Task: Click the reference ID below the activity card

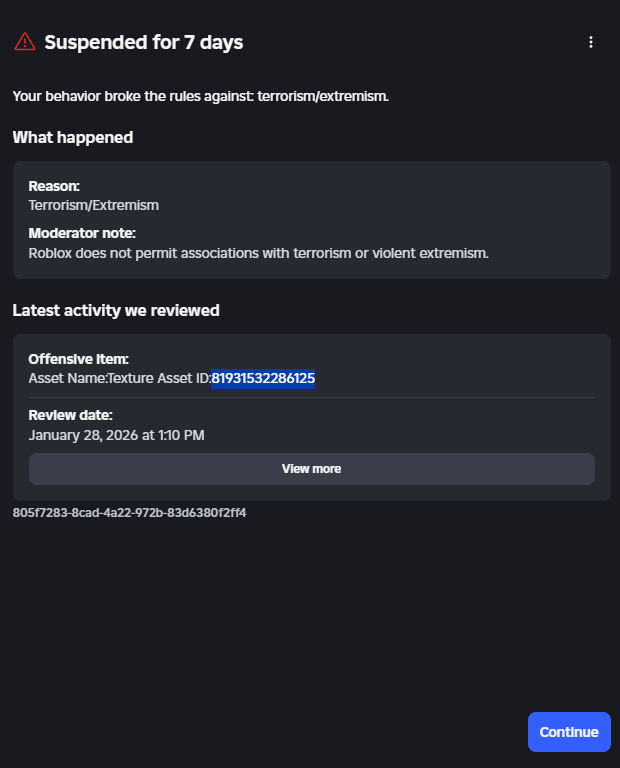Action: pos(129,513)
